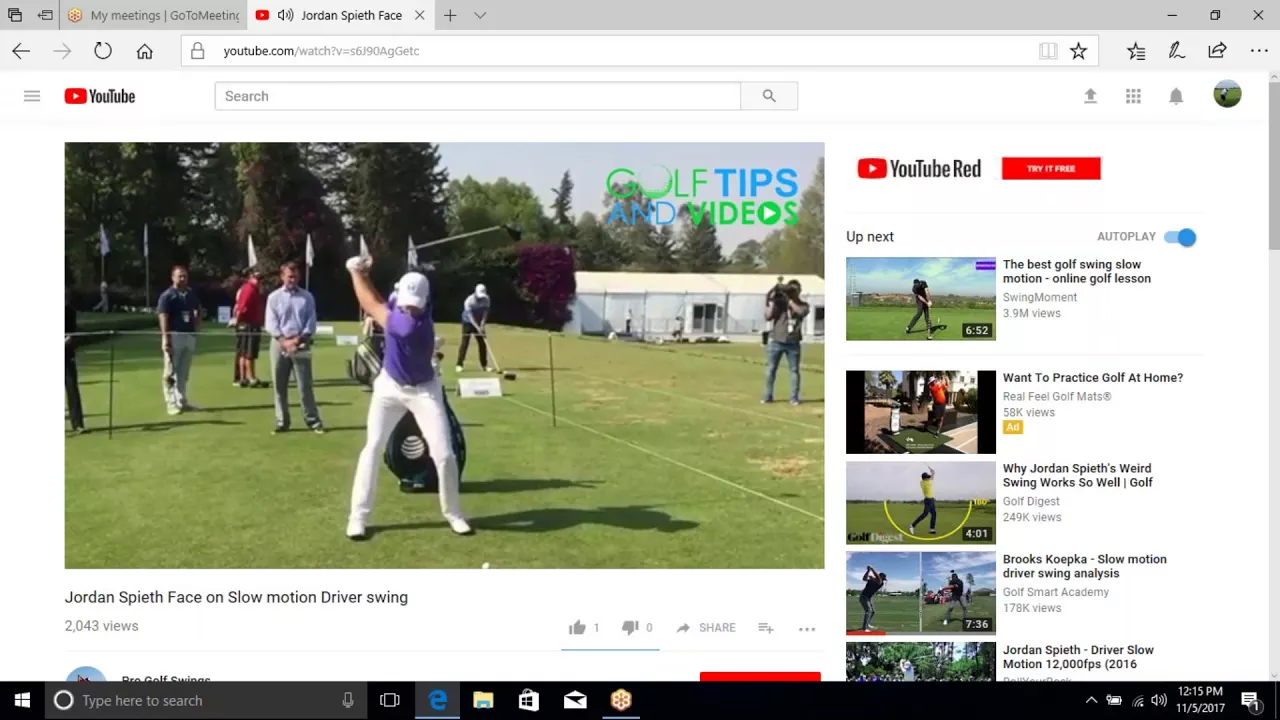The image size is (1280, 720).
Task: Click the YouTube search magnifier button
Action: pos(769,96)
